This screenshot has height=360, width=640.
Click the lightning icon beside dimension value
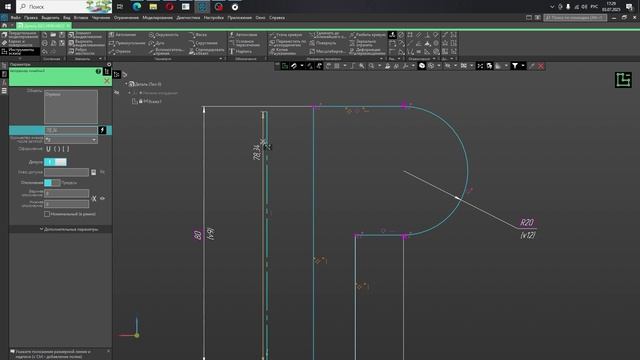102,130
